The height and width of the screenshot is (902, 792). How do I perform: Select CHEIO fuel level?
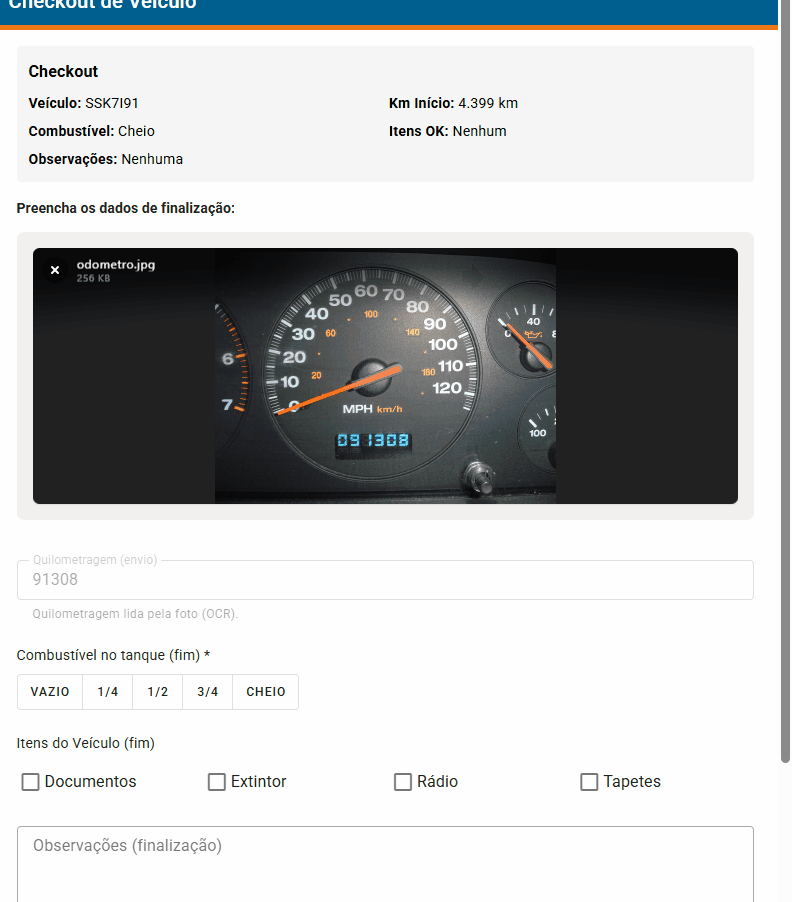(266, 692)
